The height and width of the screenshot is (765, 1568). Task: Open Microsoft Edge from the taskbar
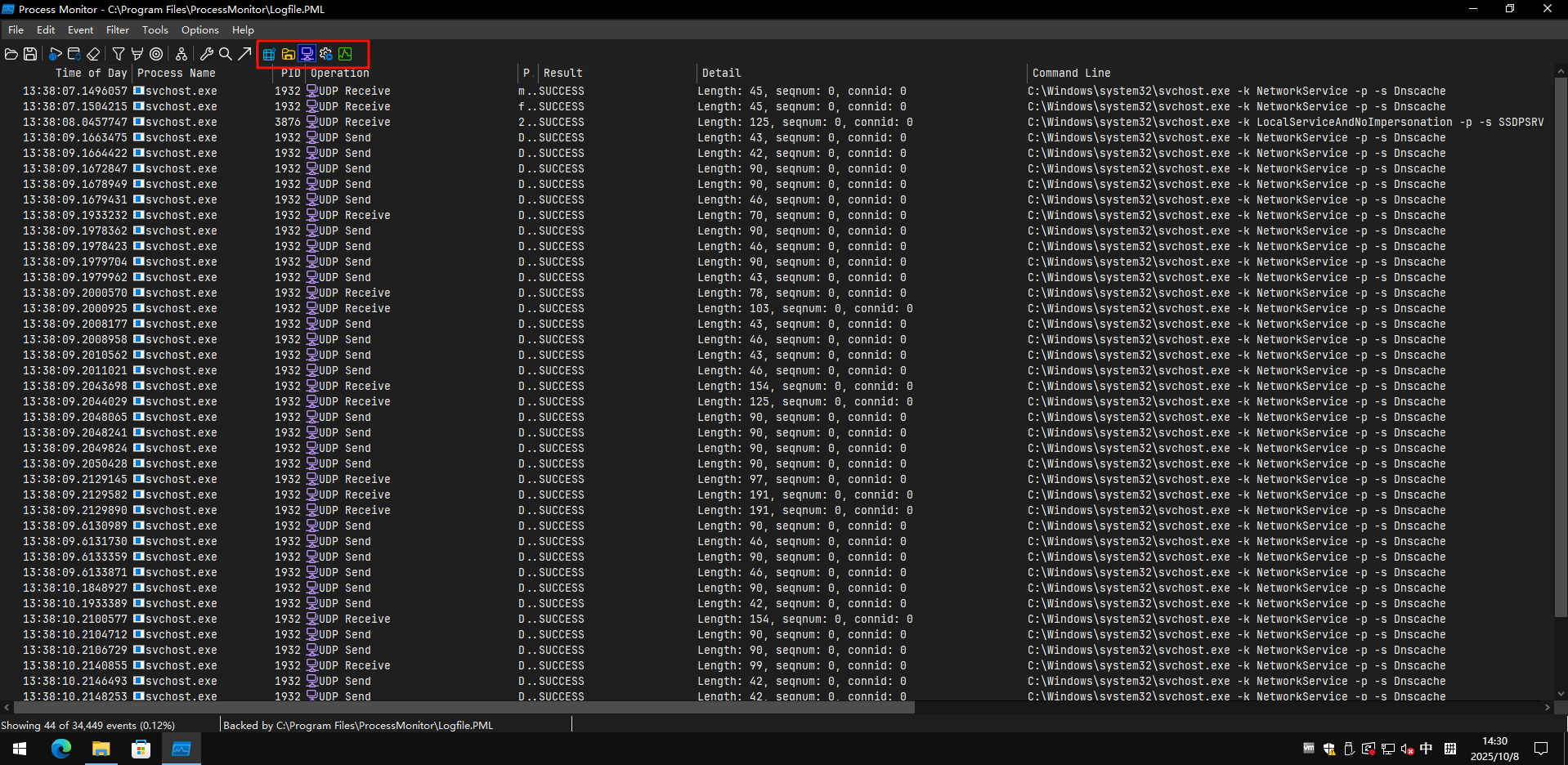point(61,749)
